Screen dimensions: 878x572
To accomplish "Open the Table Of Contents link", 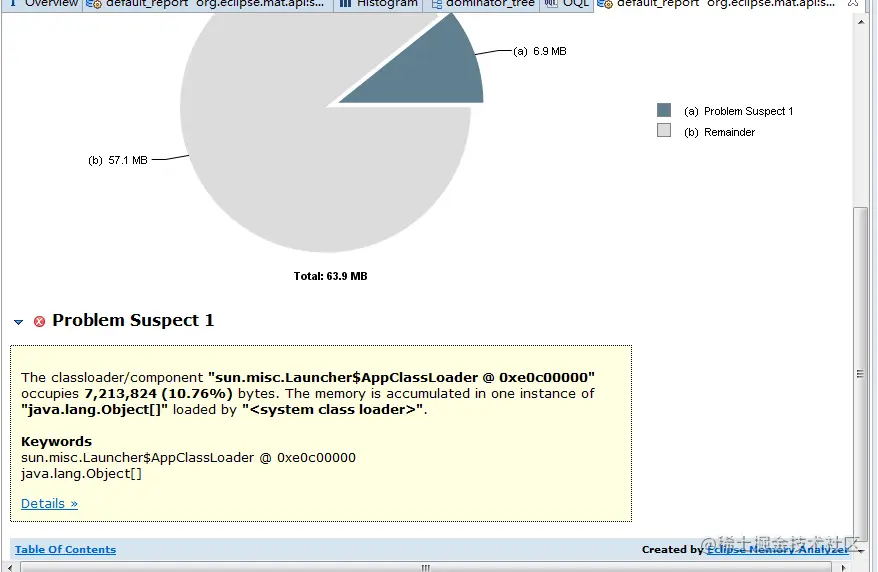I will tap(66, 550).
